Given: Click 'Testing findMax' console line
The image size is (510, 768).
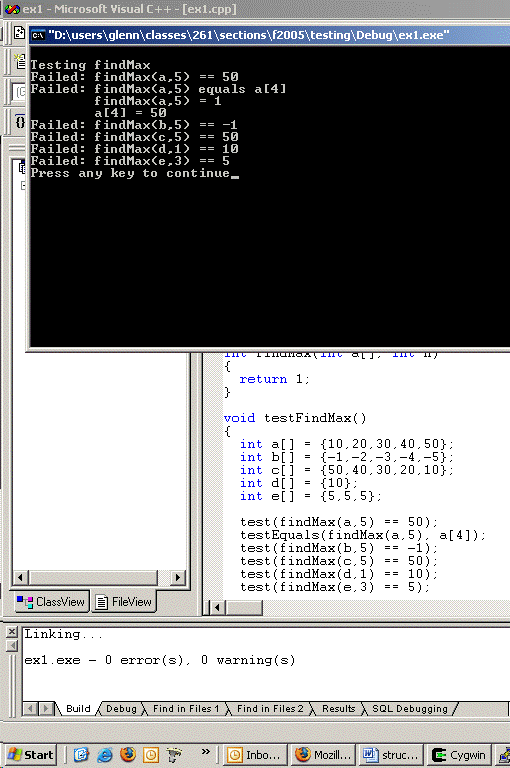Looking at the screenshot, I should tap(90, 65).
